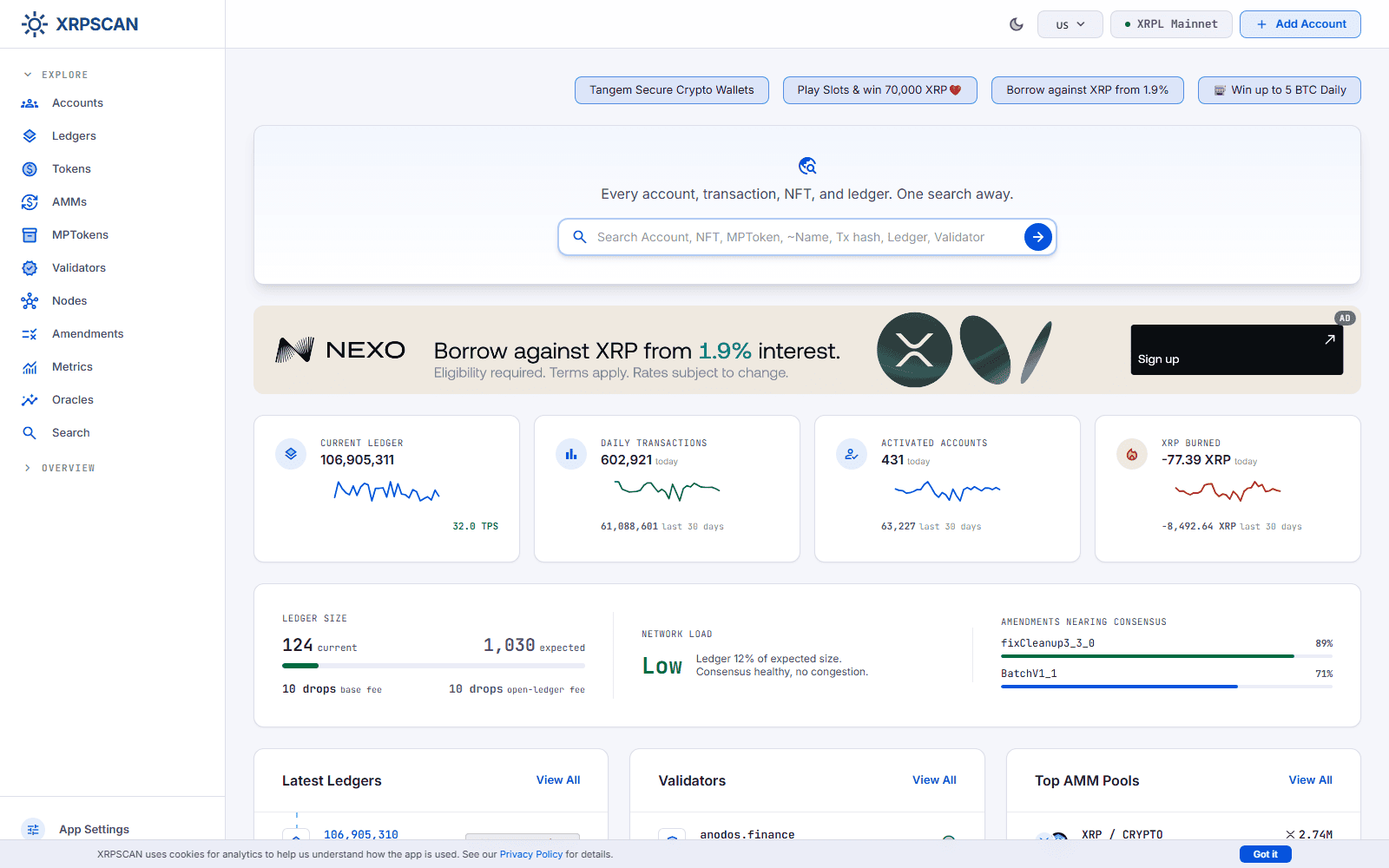Image resolution: width=1389 pixels, height=868 pixels.
Task: Open the US region dropdown
Action: [x=1070, y=24]
